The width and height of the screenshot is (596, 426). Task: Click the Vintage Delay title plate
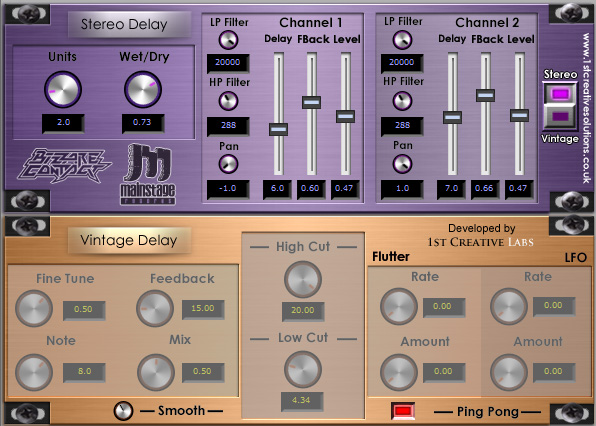[x=129, y=241]
